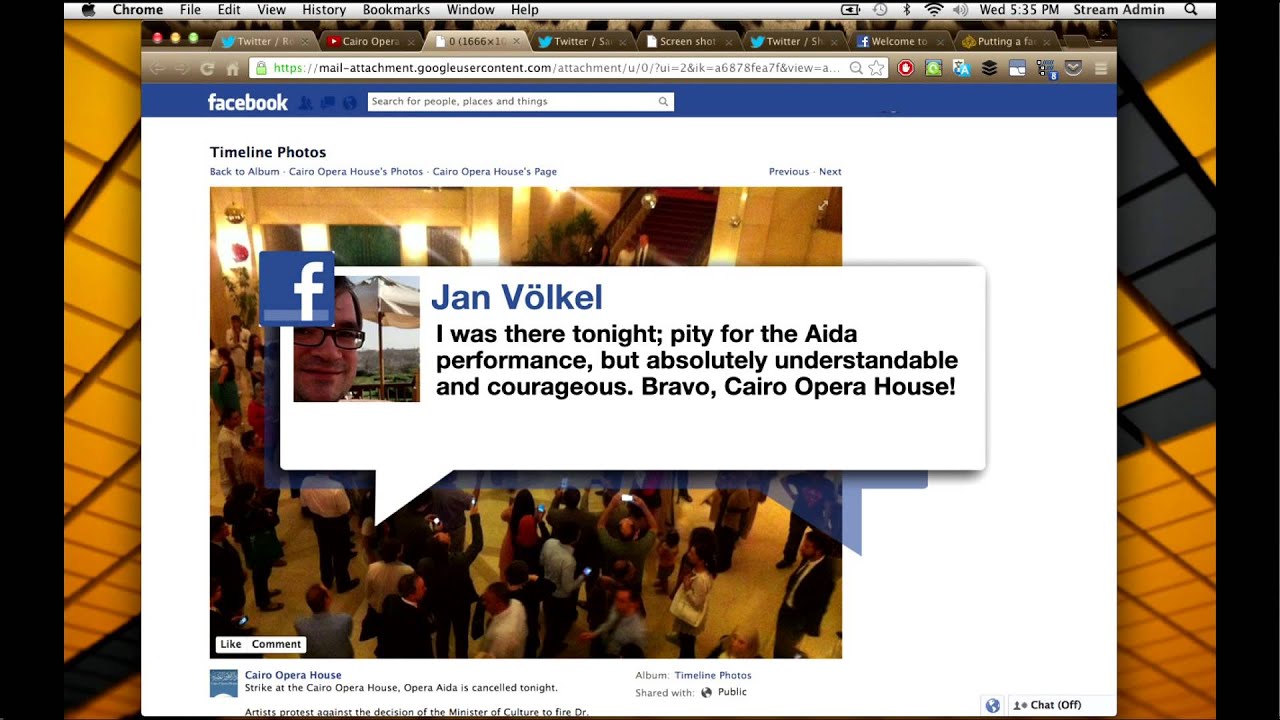This screenshot has width=1280, height=720.
Task: Click the zoom magnifier in the address bar
Action: pos(856,68)
